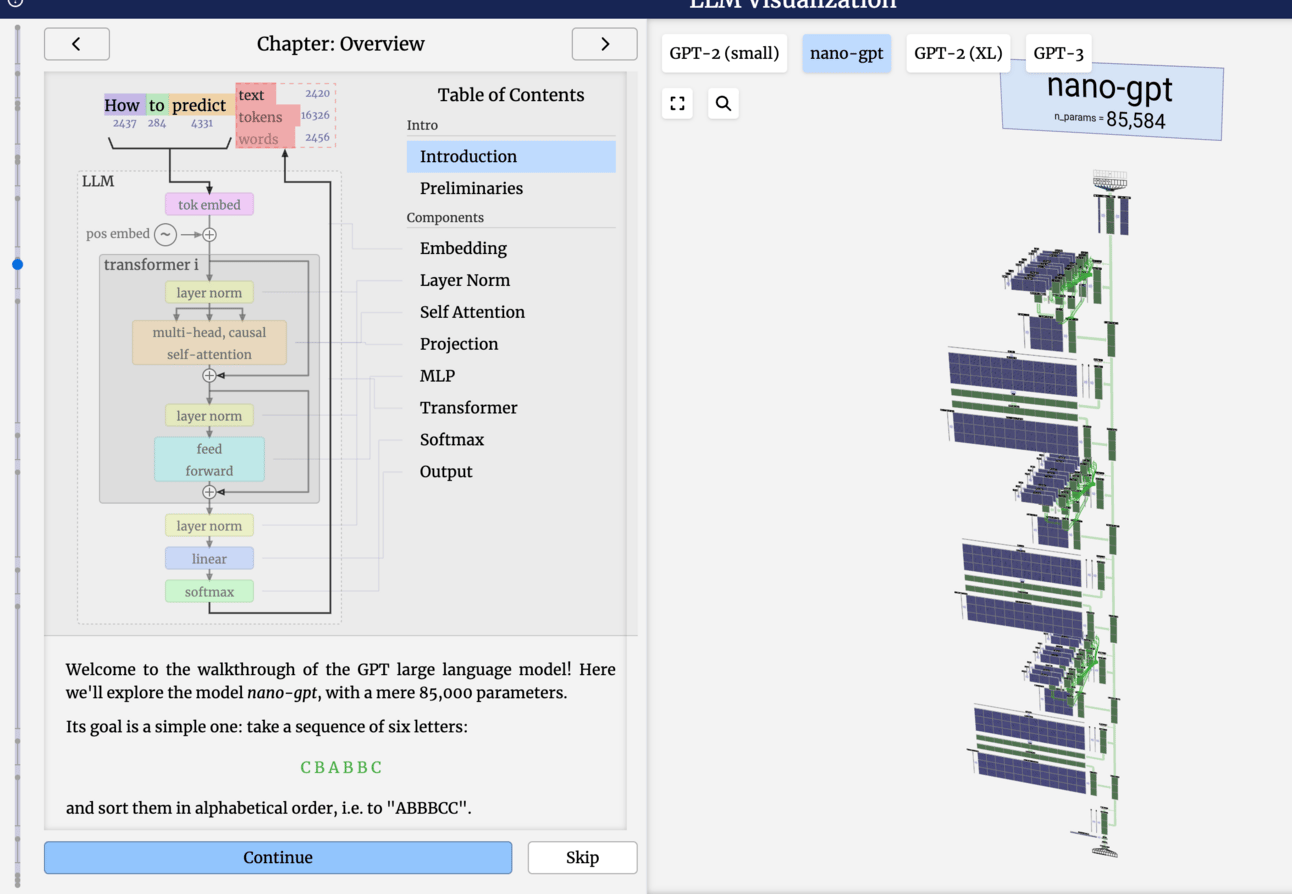The image size is (1292, 894).
Task: Select the feed forward diagram block
Action: point(209,460)
